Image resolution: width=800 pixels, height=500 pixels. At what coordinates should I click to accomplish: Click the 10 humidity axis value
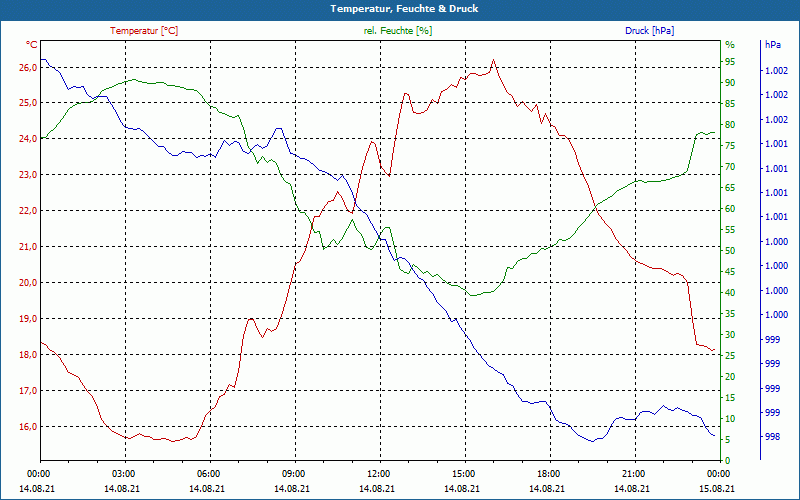point(730,419)
